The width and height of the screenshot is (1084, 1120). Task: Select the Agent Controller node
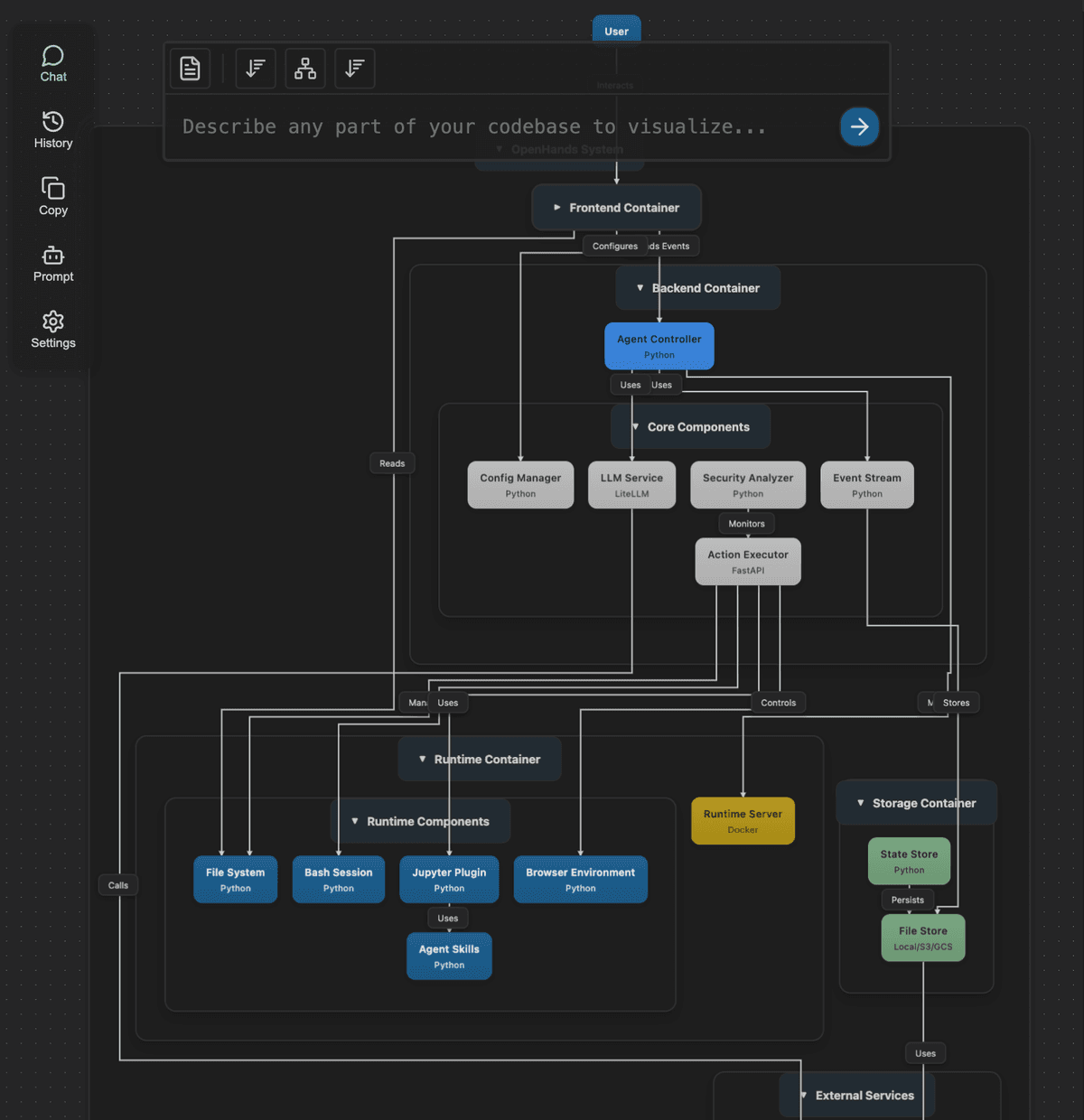tap(659, 346)
